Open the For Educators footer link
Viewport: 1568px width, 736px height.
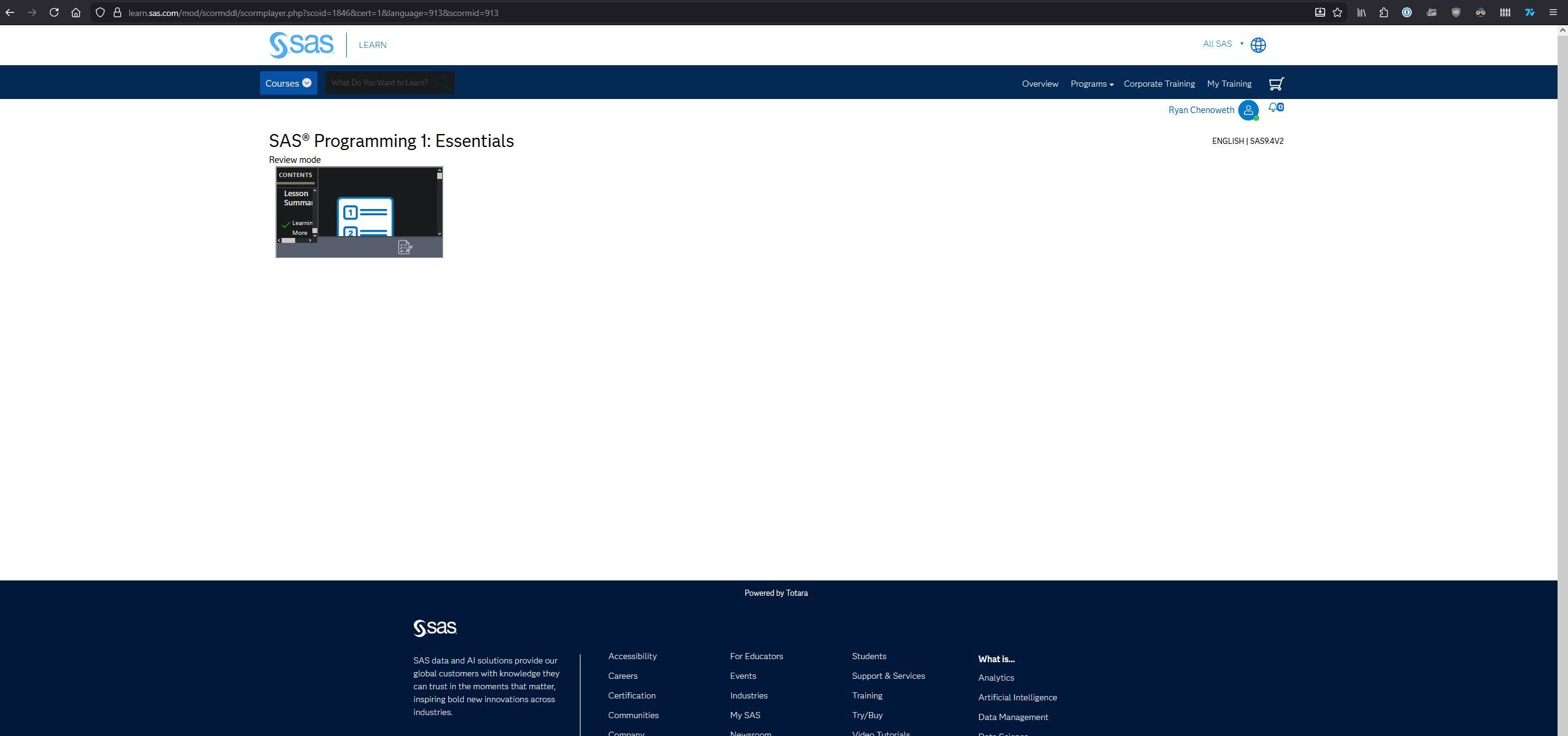pos(756,656)
